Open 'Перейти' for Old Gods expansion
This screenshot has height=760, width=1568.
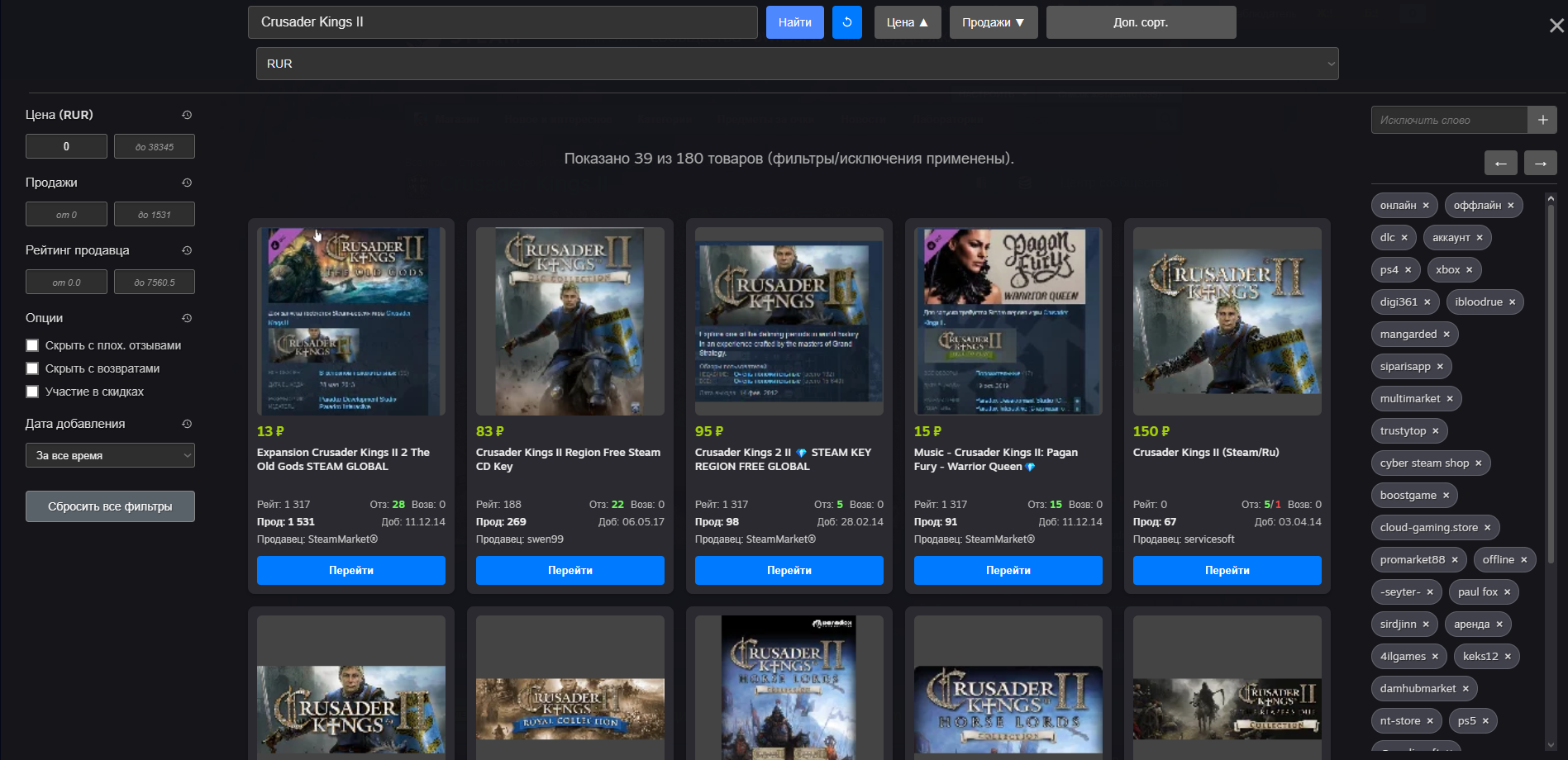pyautogui.click(x=351, y=570)
